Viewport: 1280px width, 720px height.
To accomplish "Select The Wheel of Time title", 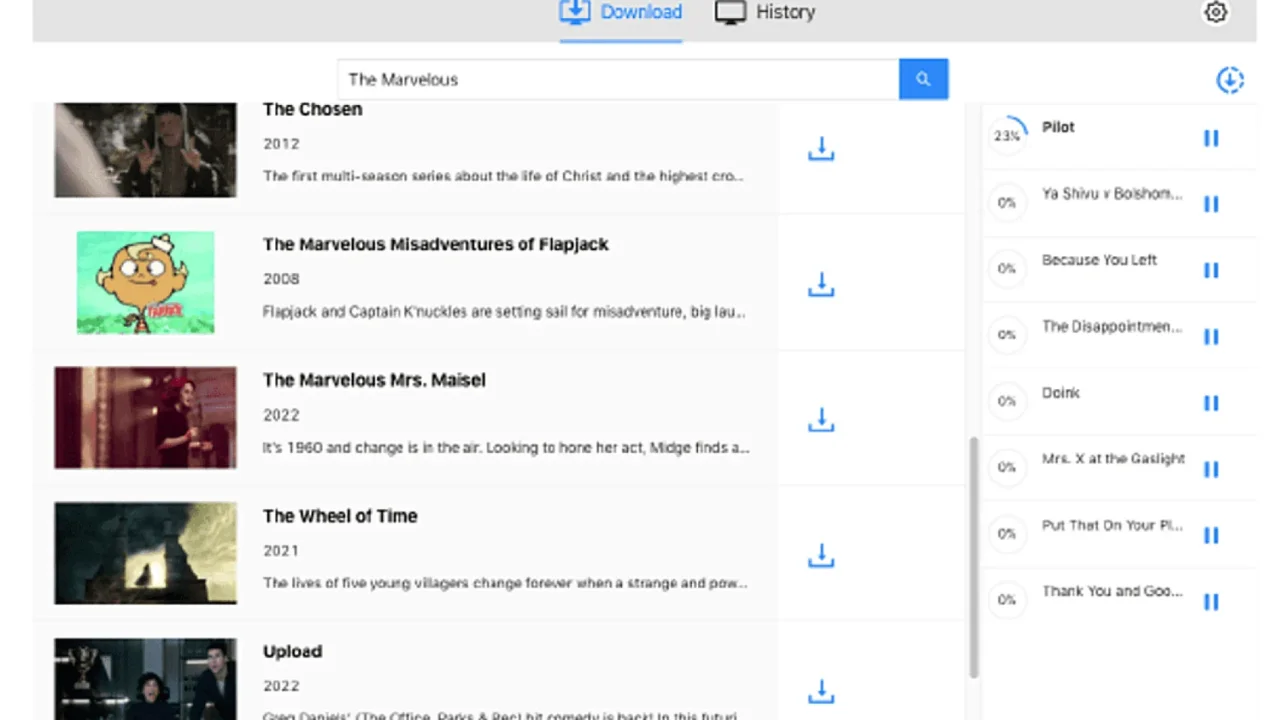I will tap(340, 516).
